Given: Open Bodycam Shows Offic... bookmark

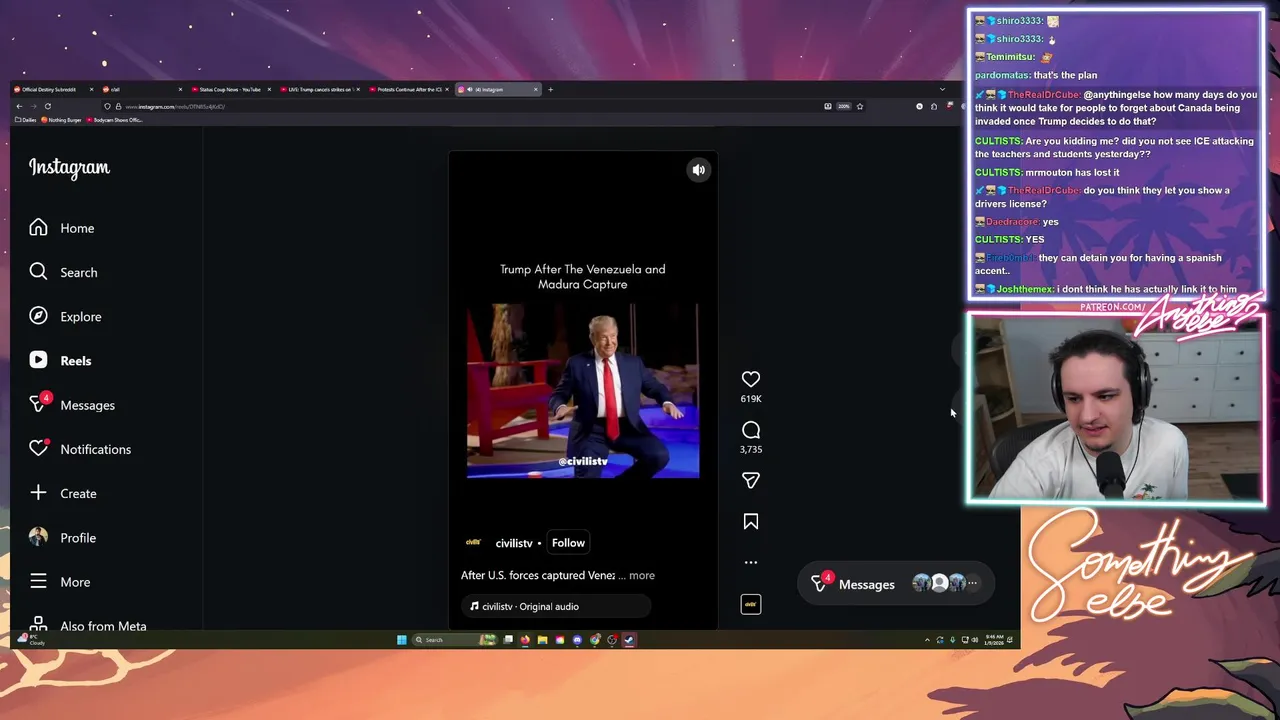Looking at the screenshot, I should (114, 120).
